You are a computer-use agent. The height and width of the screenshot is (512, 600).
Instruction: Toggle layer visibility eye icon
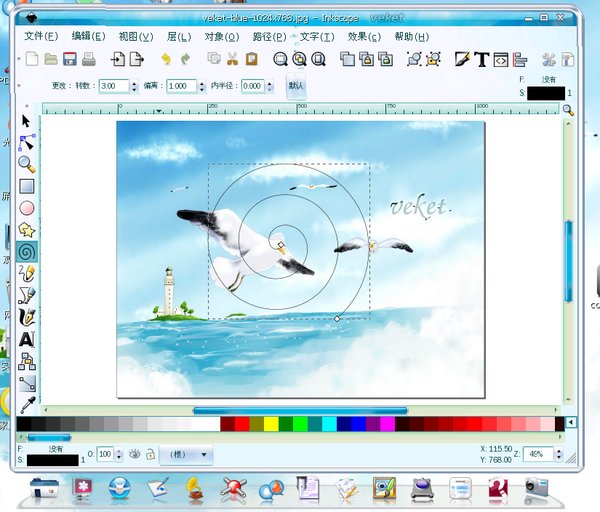(133, 454)
